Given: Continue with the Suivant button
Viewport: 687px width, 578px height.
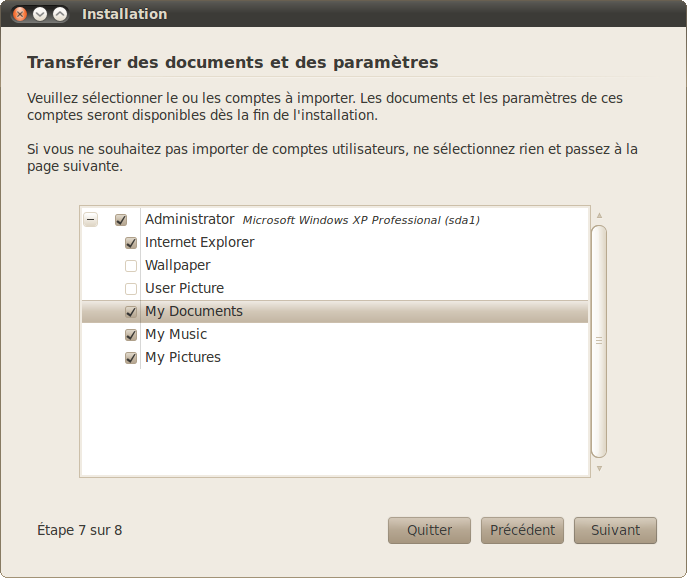Looking at the screenshot, I should point(615,530).
